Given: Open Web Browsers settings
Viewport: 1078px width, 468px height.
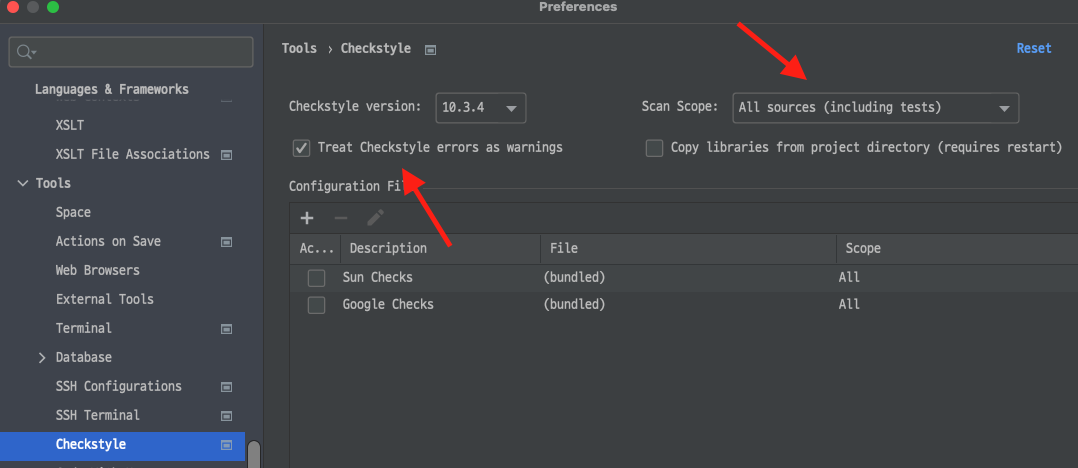Looking at the screenshot, I should click(x=98, y=270).
